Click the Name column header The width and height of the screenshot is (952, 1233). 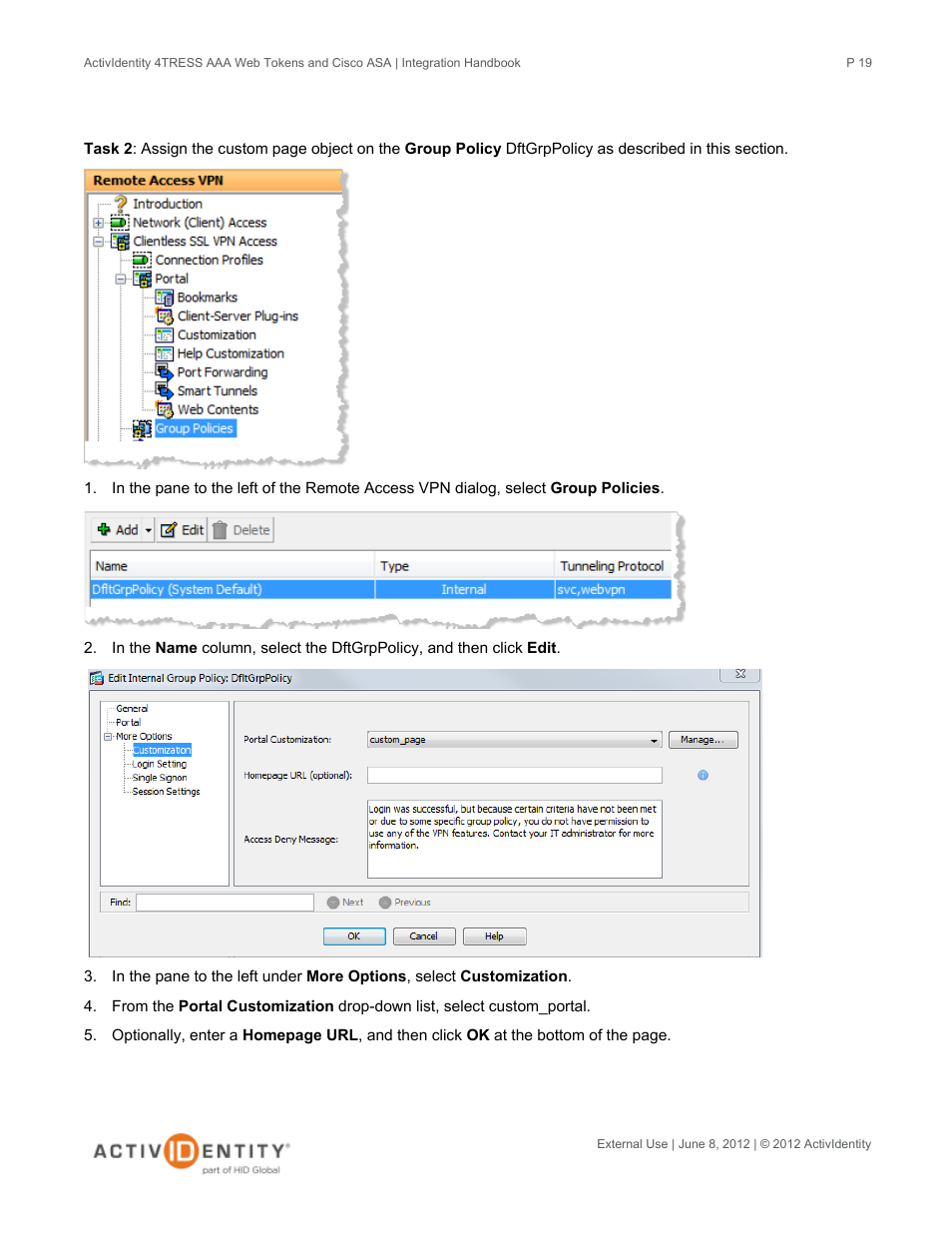click(x=233, y=566)
